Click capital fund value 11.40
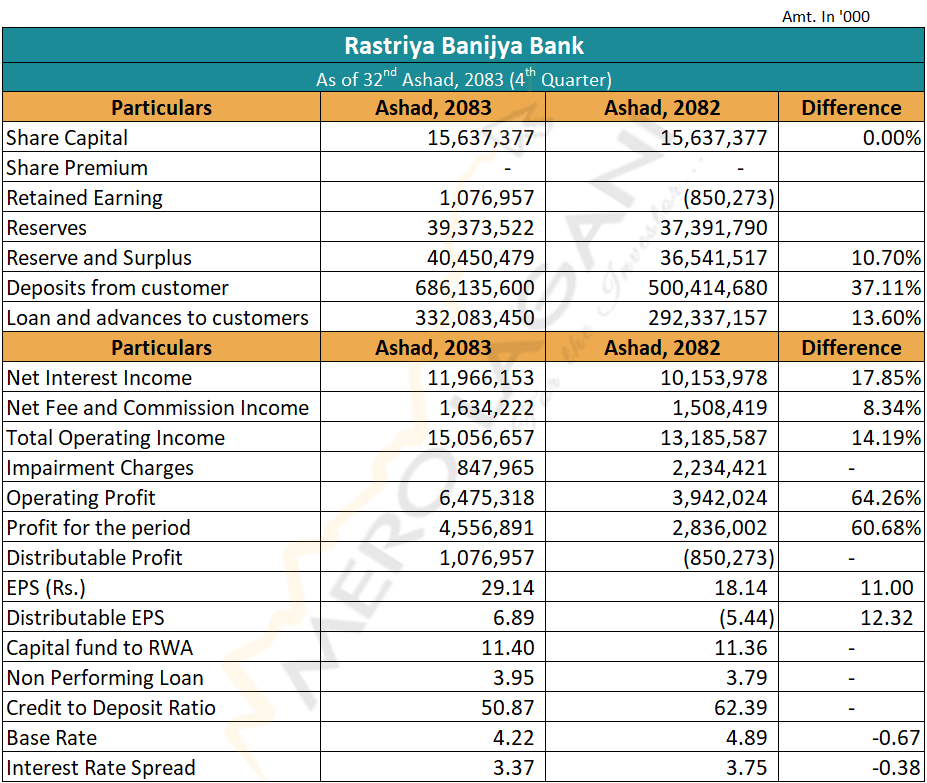 point(507,648)
